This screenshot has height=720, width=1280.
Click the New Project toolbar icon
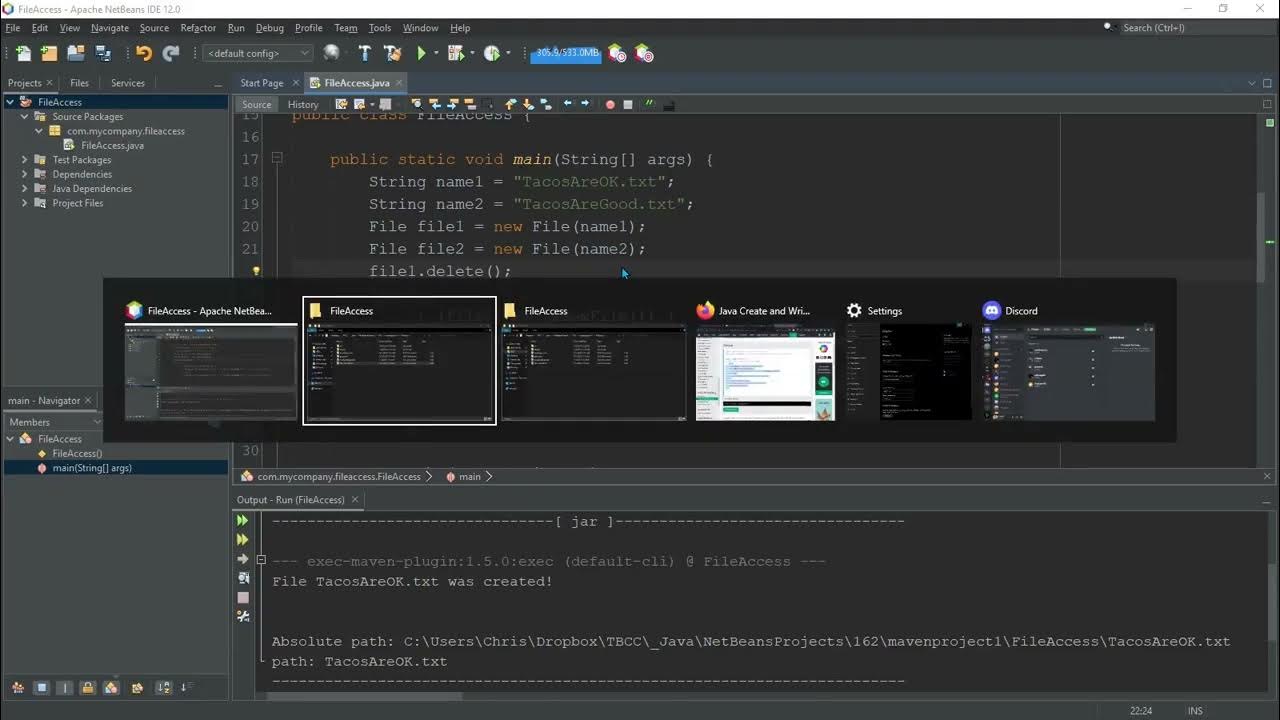pos(49,53)
